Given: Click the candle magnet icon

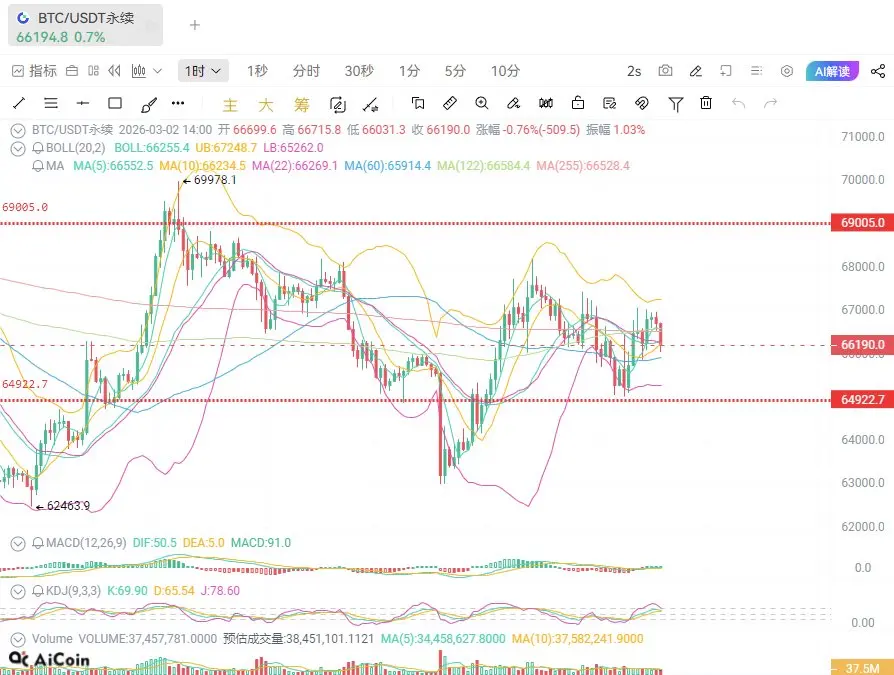Looking at the screenshot, I should [546, 103].
